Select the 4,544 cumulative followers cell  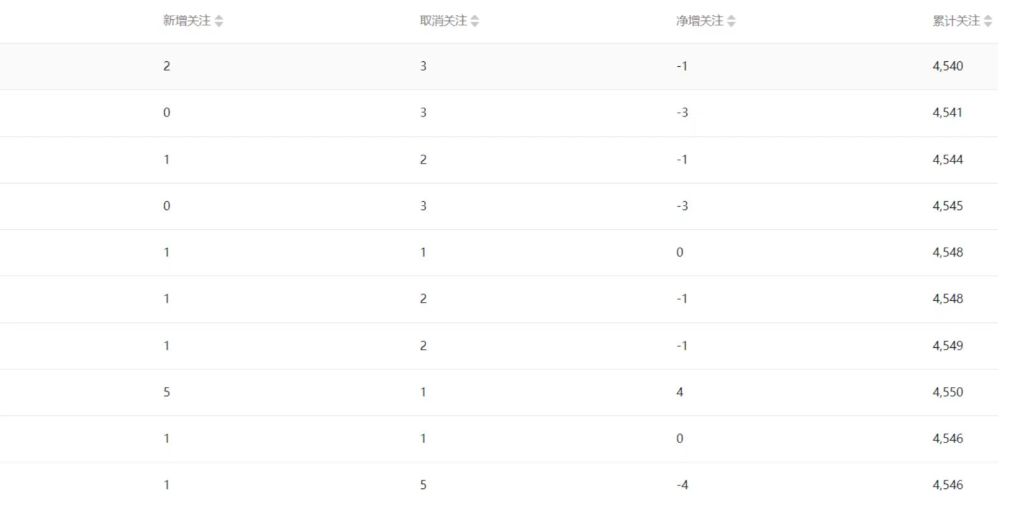click(x=948, y=159)
